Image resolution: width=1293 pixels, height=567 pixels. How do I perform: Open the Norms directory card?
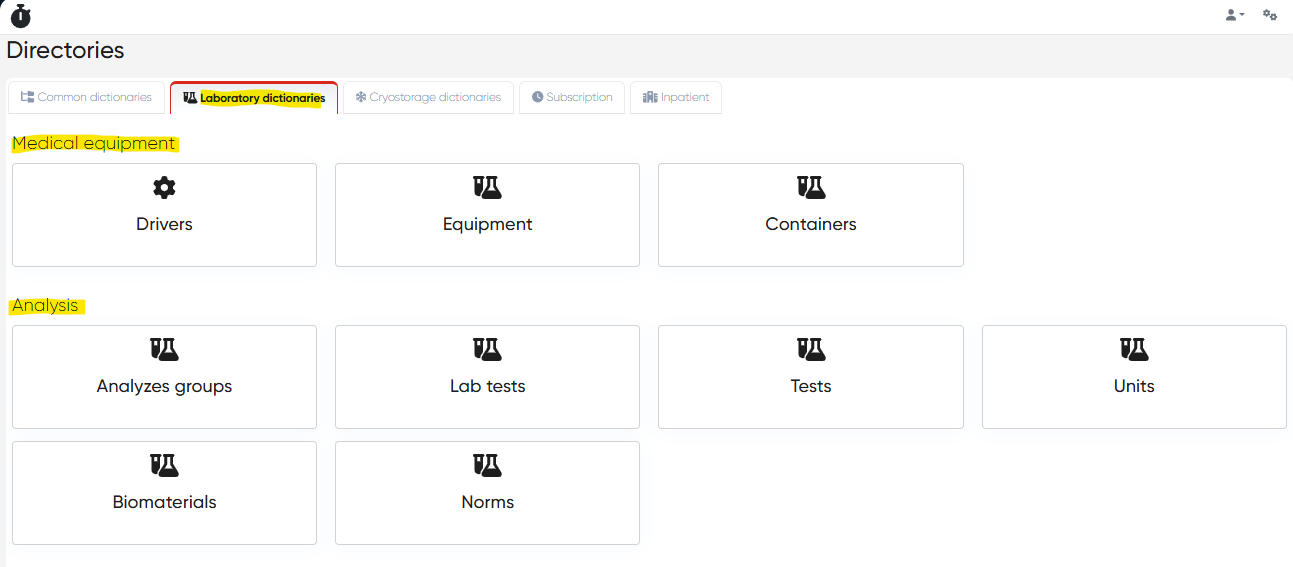click(x=487, y=493)
